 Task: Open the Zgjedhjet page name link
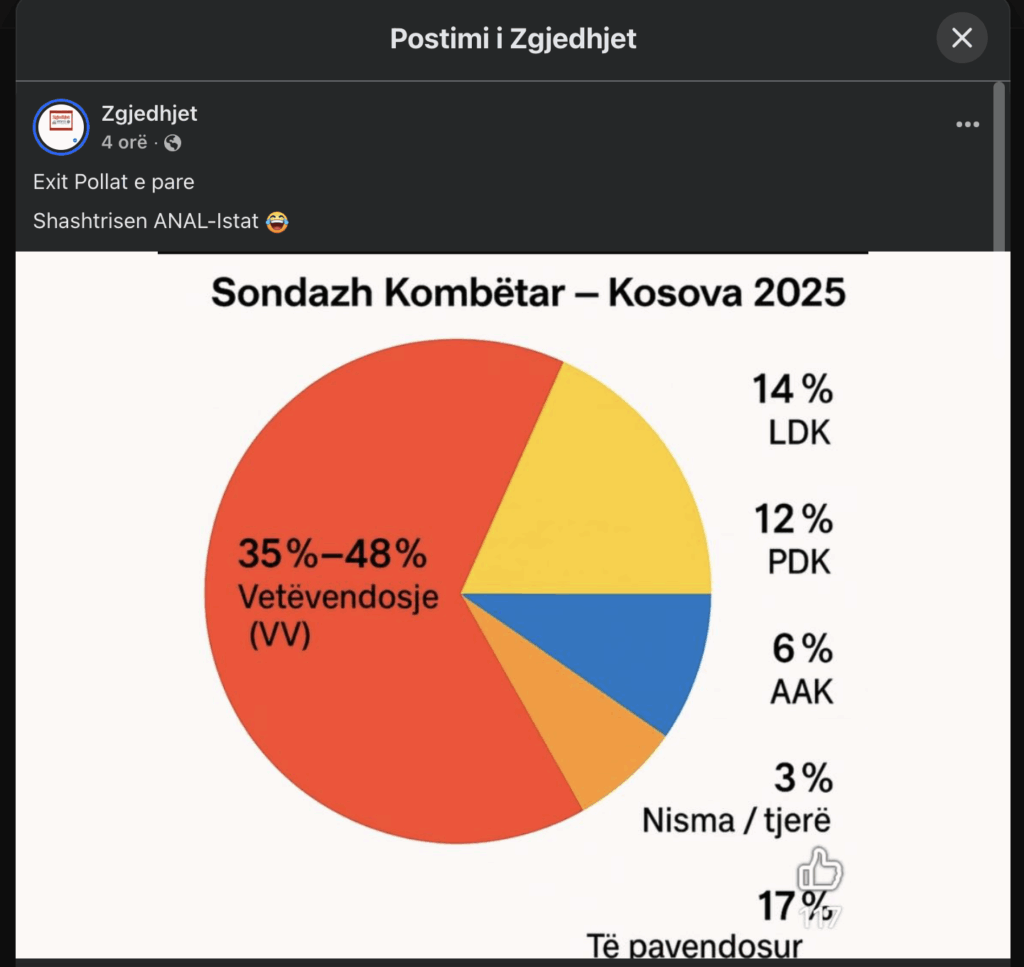(x=149, y=114)
